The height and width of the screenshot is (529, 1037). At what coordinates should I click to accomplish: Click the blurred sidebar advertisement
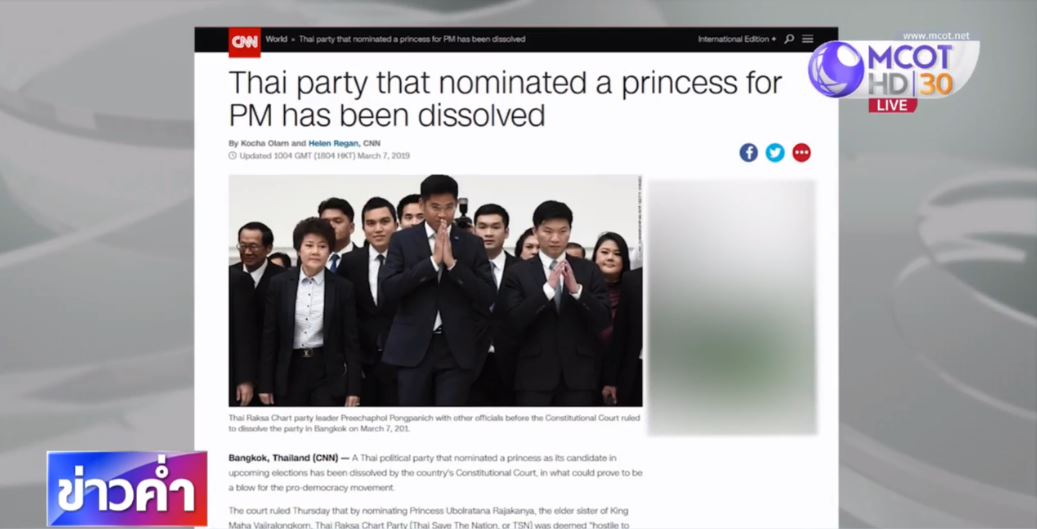tap(733, 307)
